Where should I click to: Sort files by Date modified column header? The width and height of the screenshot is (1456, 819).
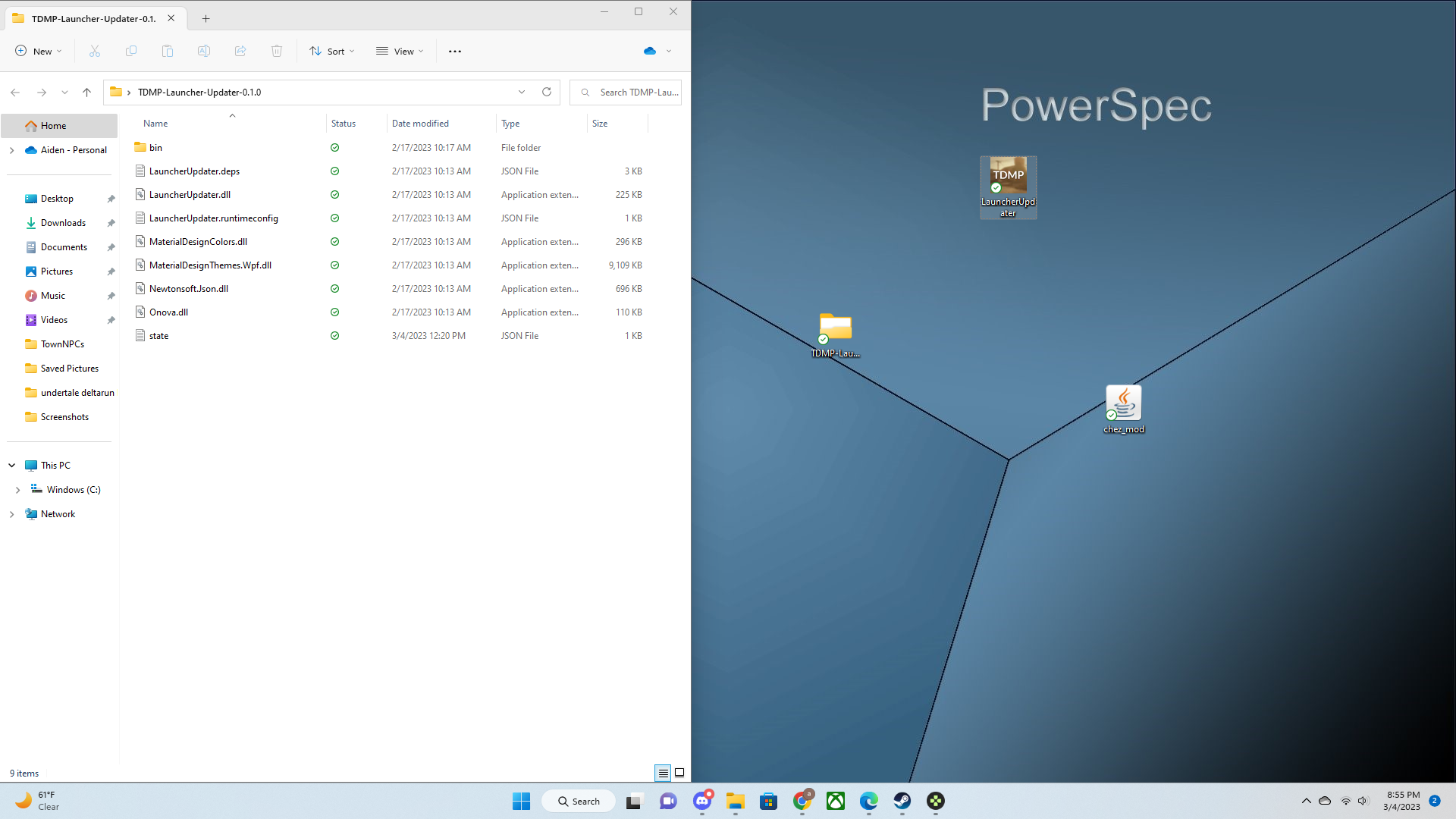[x=421, y=123]
